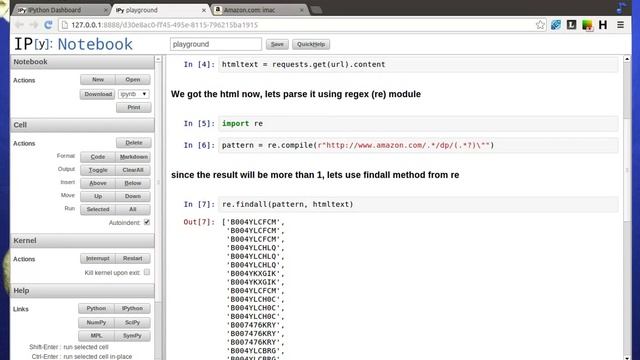This screenshot has width=640, height=360.
Task: Switch to IPython Dashboard tab
Action: coord(59,10)
